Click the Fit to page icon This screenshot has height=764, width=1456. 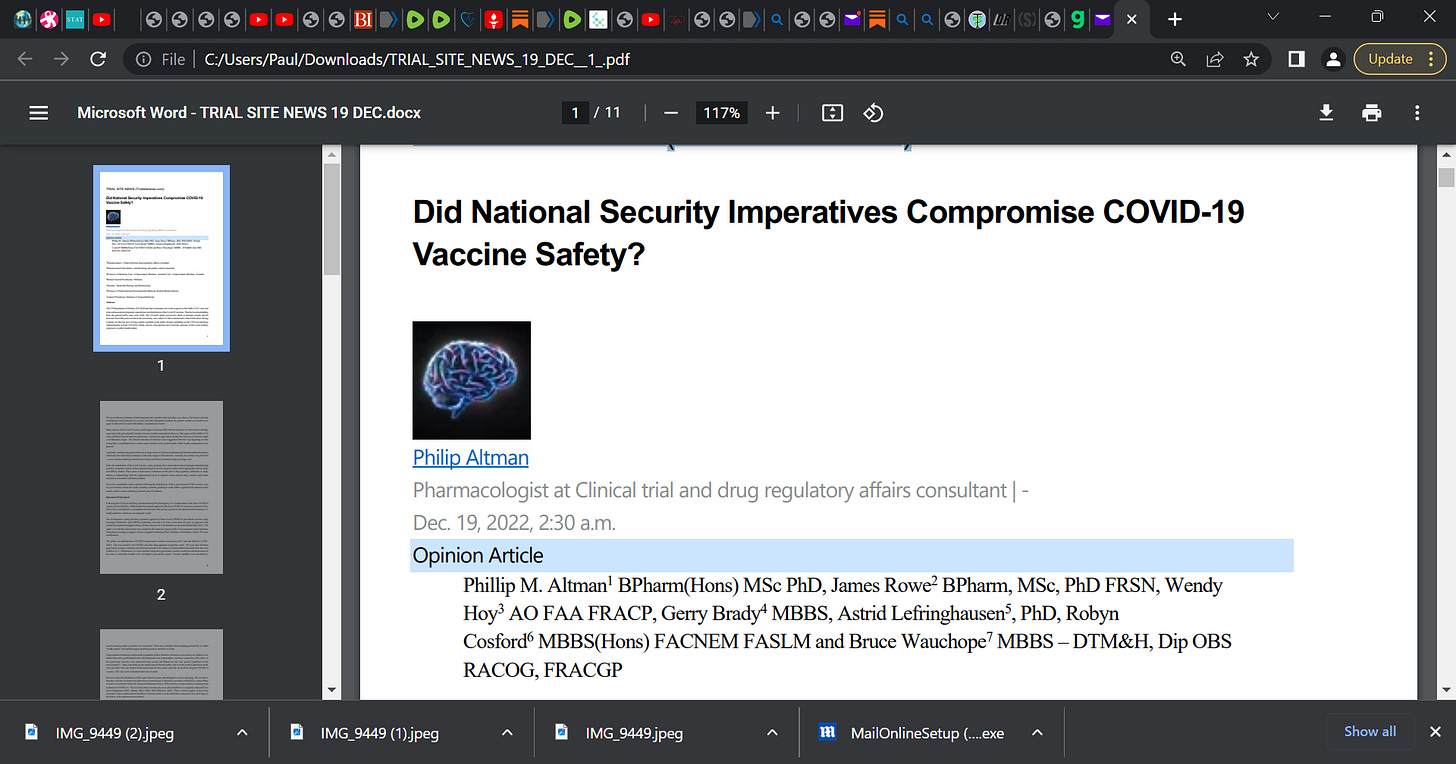coord(832,113)
